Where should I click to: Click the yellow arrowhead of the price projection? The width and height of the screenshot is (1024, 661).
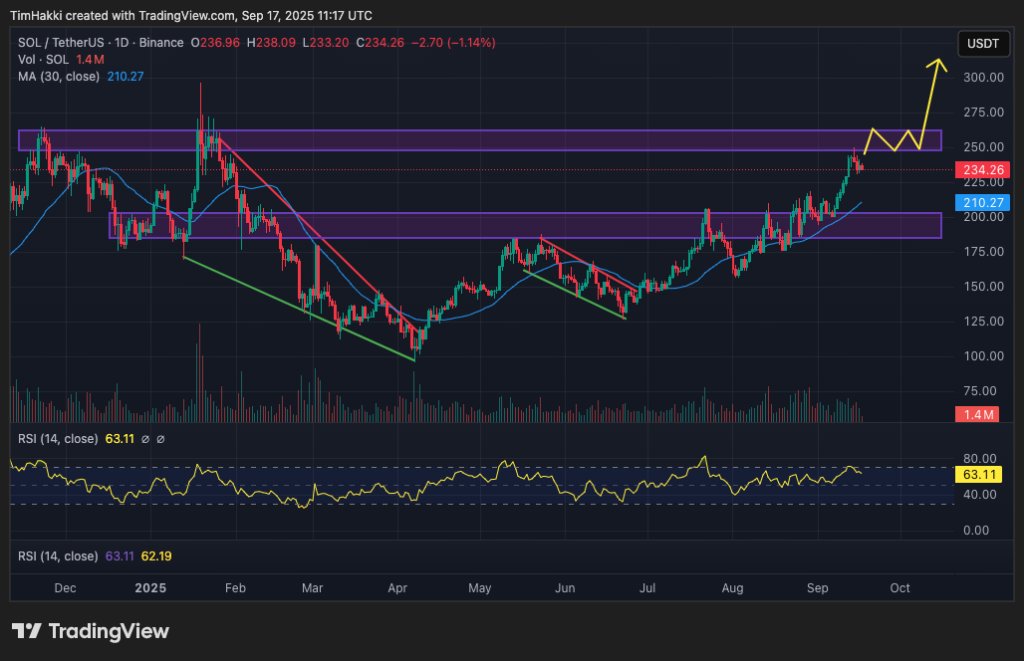(937, 64)
